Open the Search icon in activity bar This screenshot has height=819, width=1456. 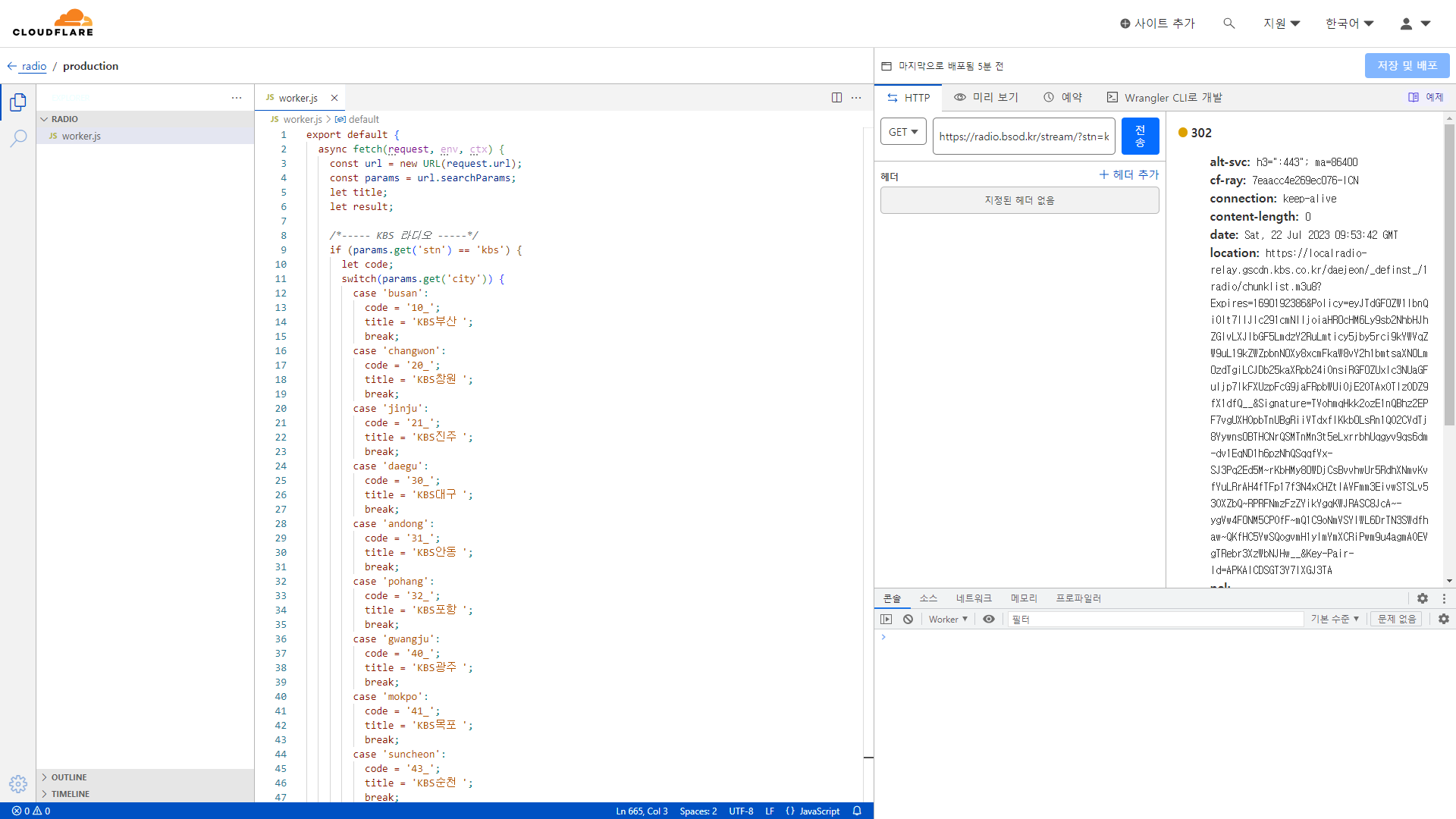[x=18, y=138]
